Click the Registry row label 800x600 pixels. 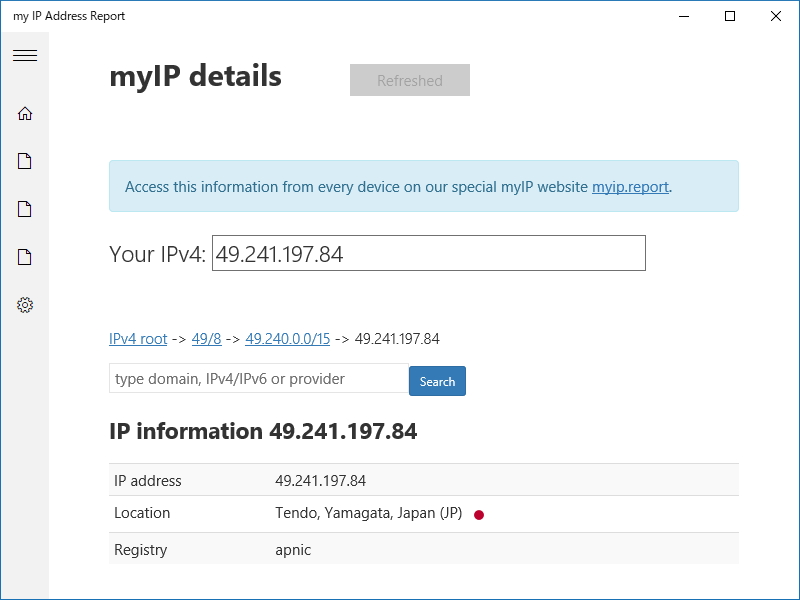[140, 550]
